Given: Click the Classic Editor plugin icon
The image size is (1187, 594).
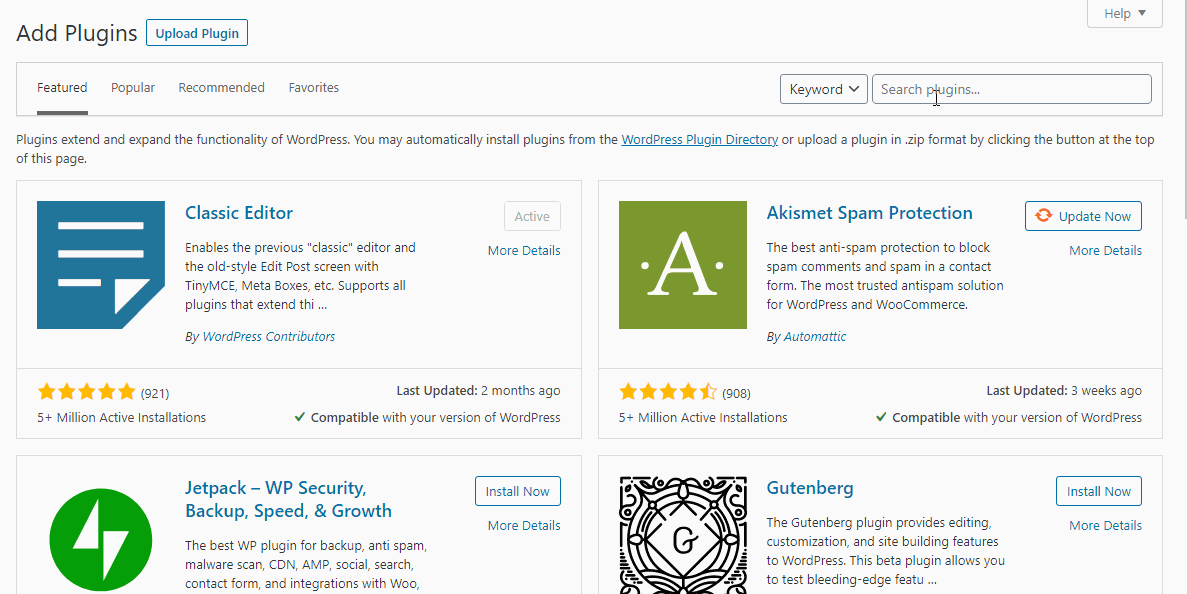Looking at the screenshot, I should (x=101, y=265).
